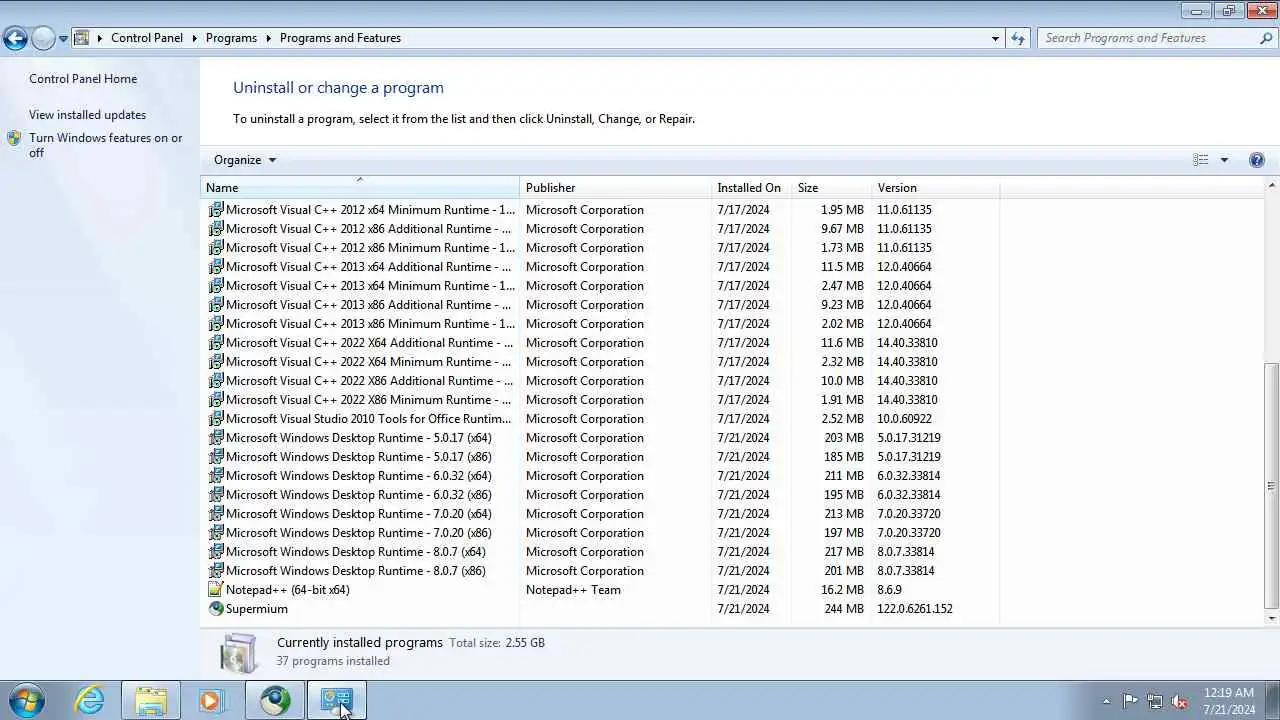1280x720 pixels.
Task: Click Notepad++ Team publisher cell
Action: click(x=573, y=590)
